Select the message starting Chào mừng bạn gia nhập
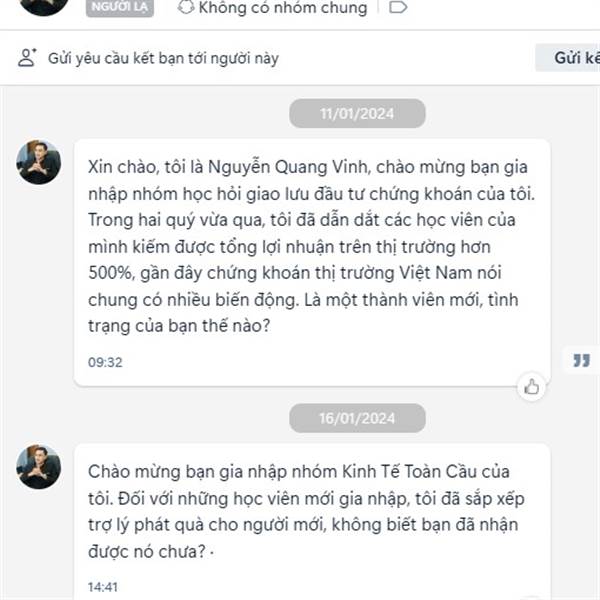Screen dimensions: 600x600 [312, 522]
